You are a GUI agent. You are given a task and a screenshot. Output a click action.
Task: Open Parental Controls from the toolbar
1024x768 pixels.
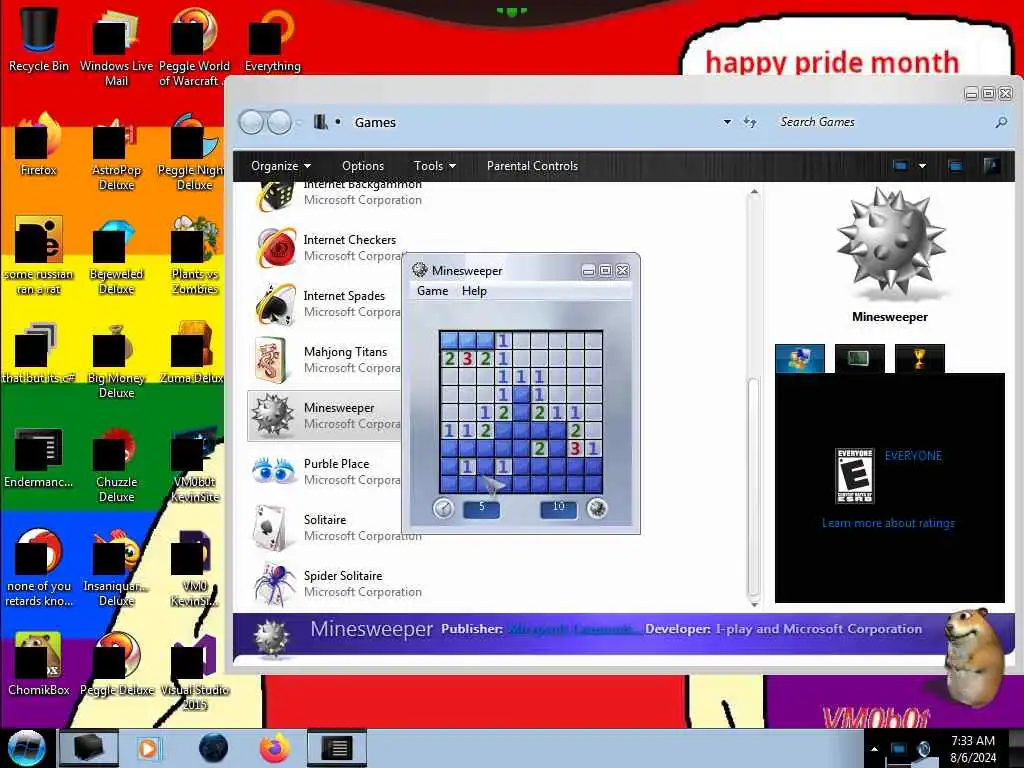pyautogui.click(x=532, y=166)
